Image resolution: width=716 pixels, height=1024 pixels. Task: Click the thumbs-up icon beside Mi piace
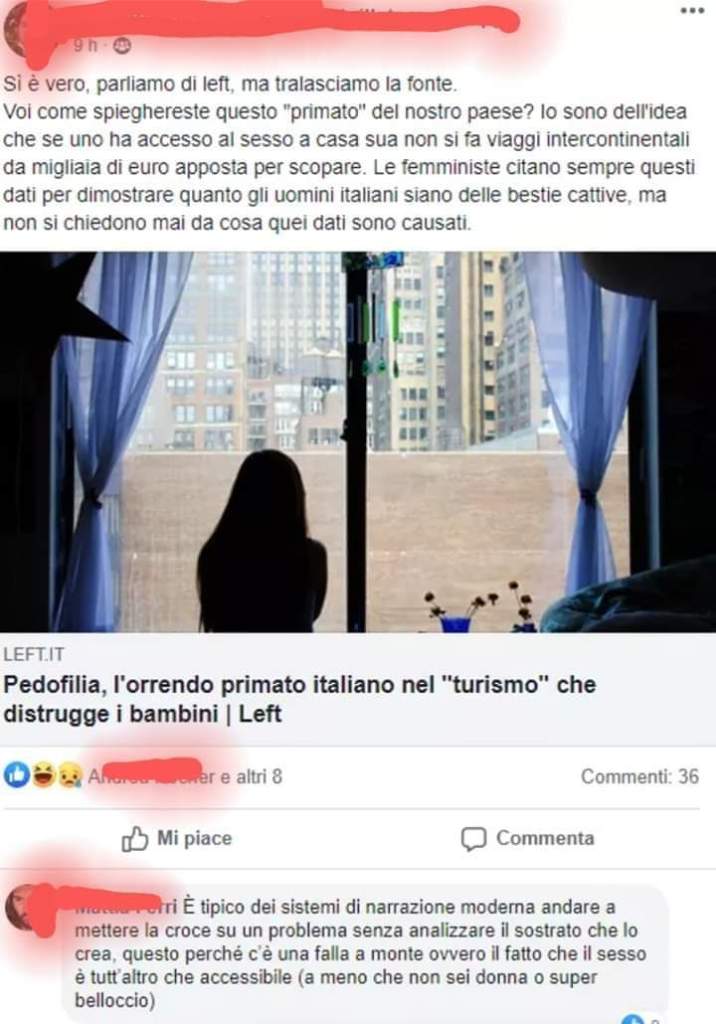coord(135,839)
